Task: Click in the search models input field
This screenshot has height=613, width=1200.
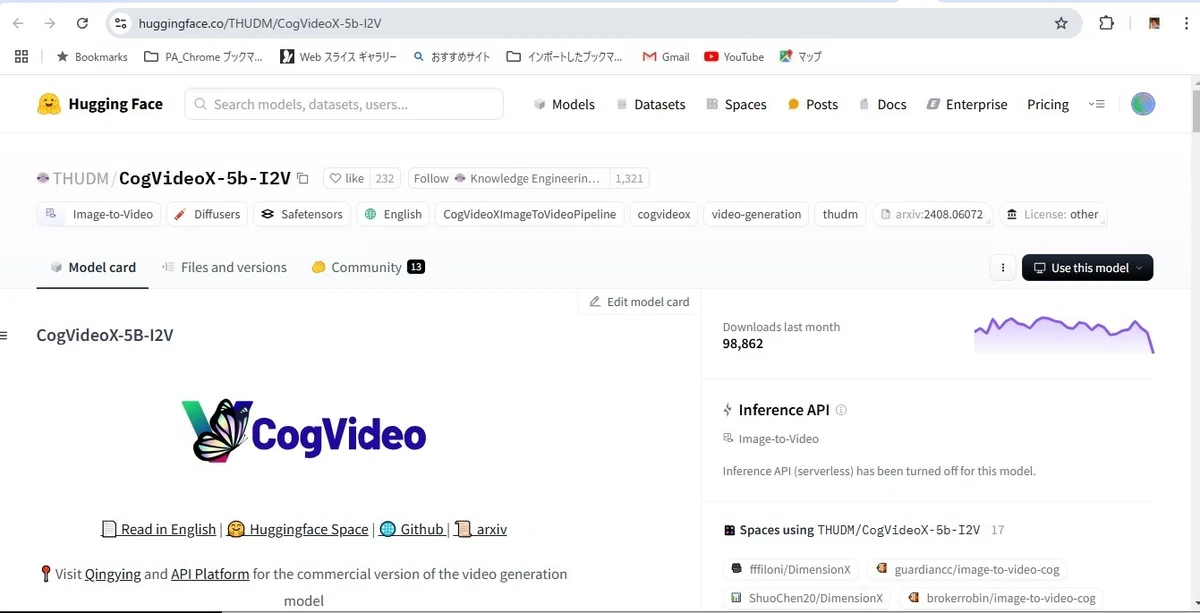Action: click(x=344, y=104)
